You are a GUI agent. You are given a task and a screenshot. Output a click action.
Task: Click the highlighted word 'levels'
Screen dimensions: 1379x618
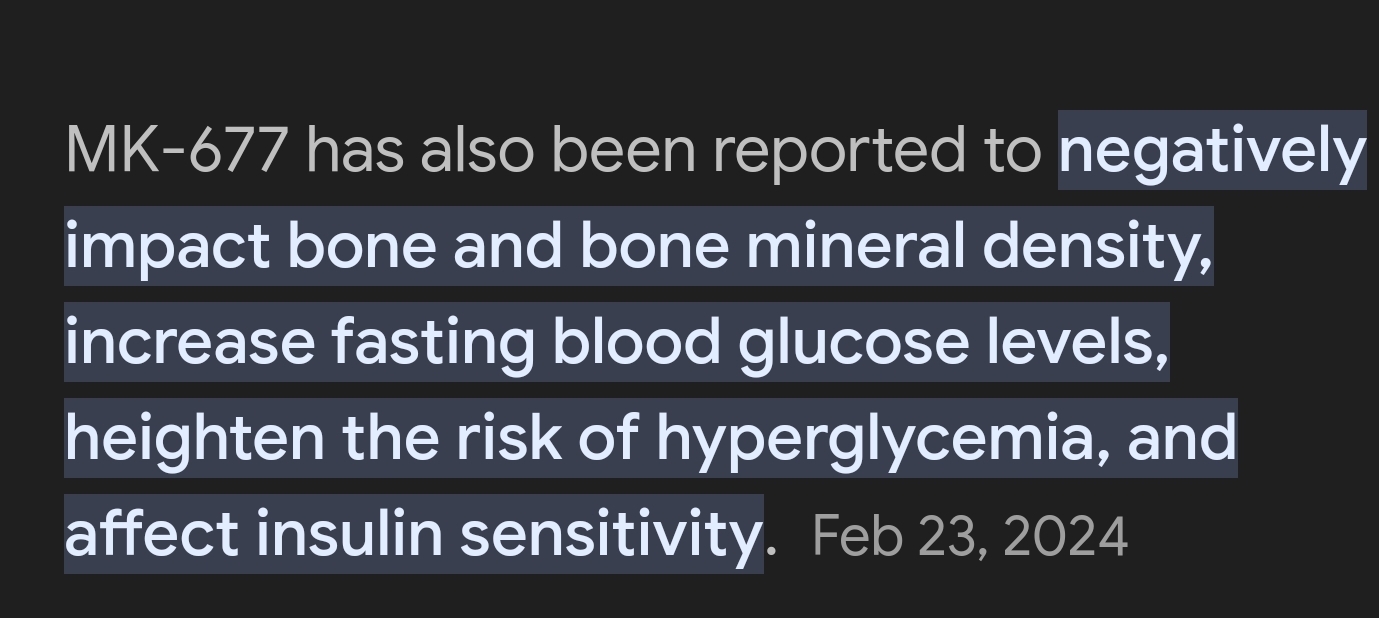point(1077,342)
